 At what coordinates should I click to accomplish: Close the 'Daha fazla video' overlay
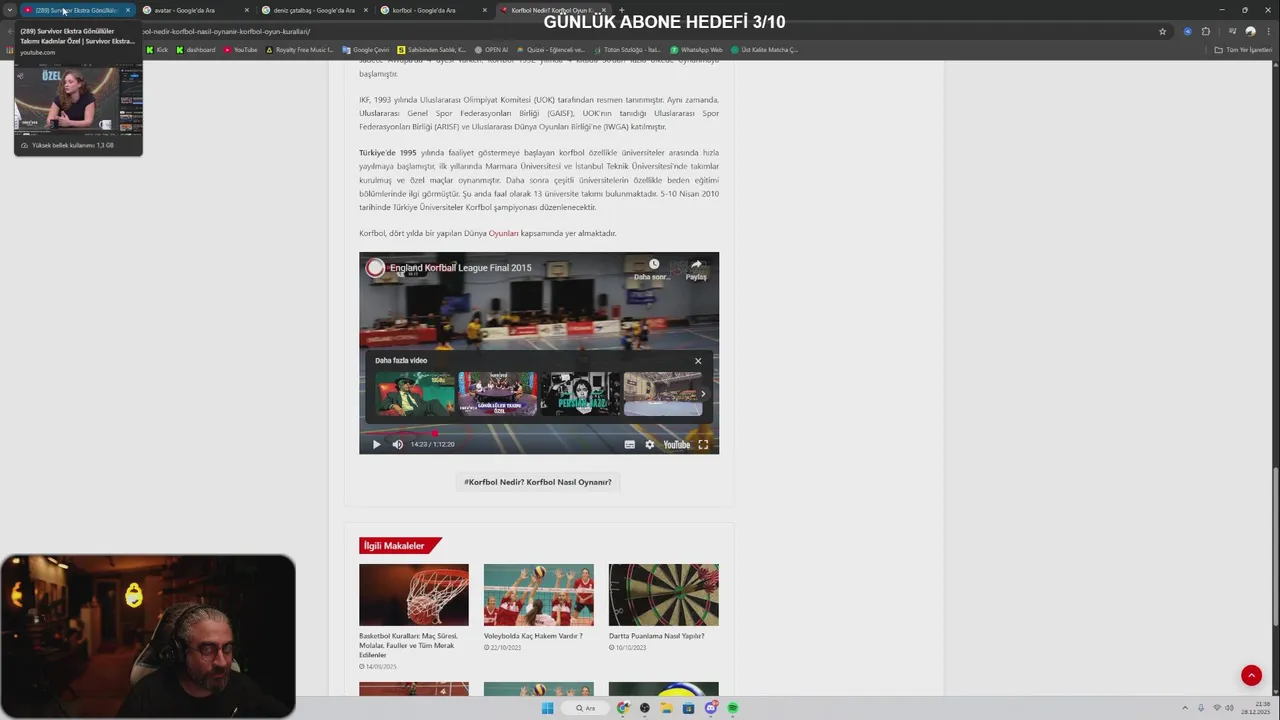(698, 361)
